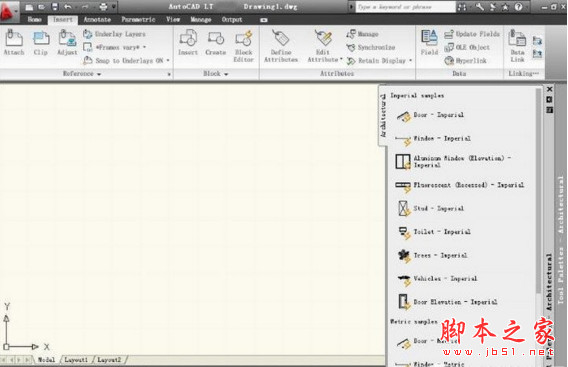Switch to the Annotate ribbon tab
This screenshot has width=568, height=367.
click(x=97, y=20)
